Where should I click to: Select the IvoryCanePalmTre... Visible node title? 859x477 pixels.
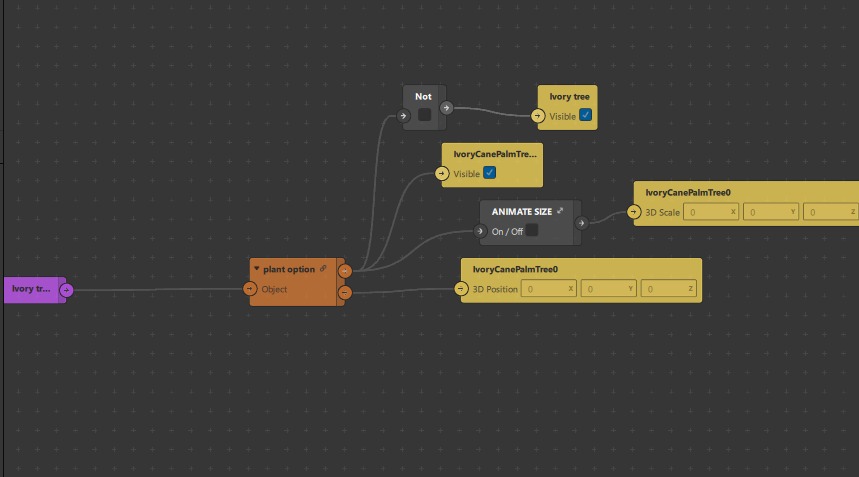[495, 154]
